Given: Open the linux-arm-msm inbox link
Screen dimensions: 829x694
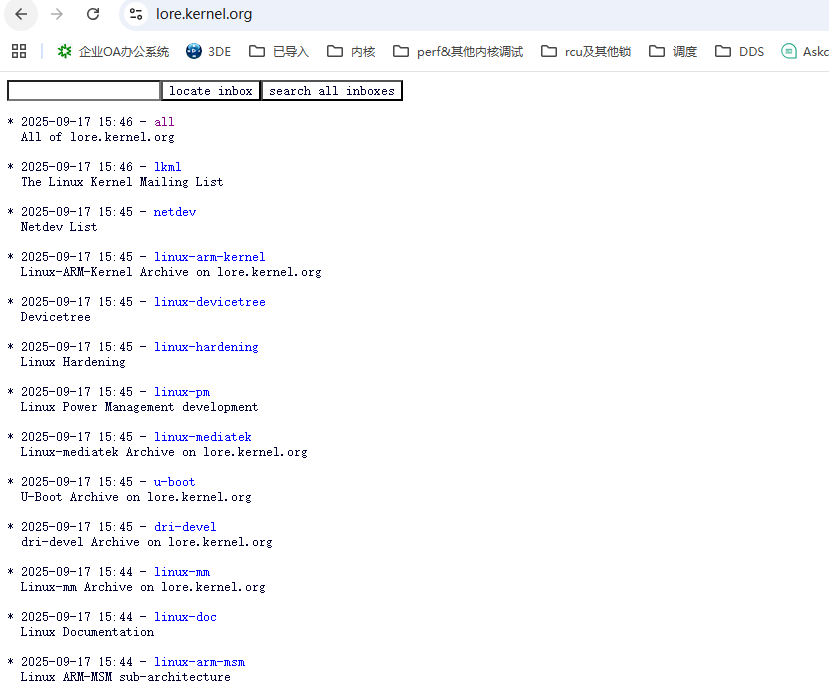Looking at the screenshot, I should tap(199, 661).
